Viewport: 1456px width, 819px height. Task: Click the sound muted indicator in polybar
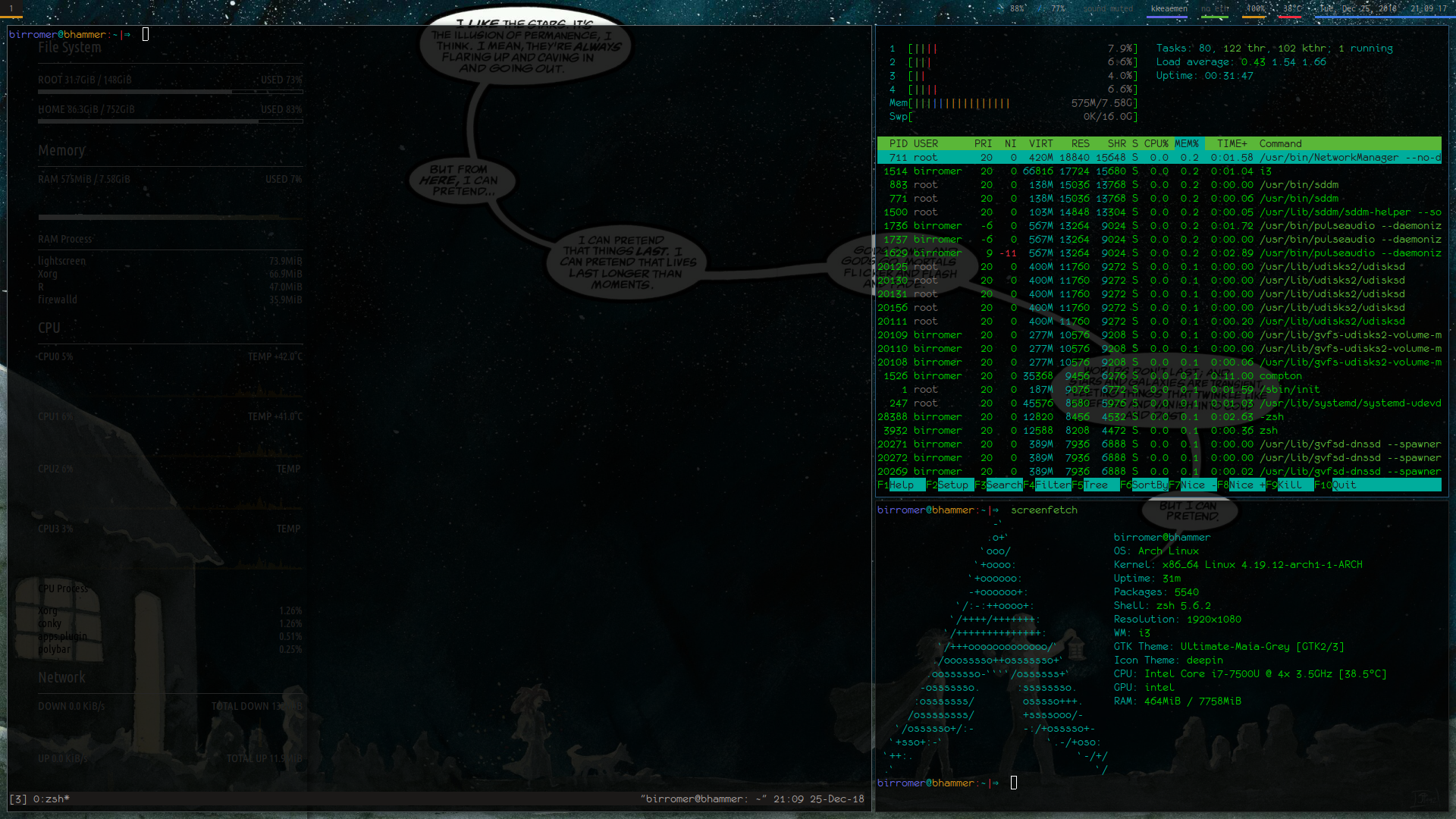1107,9
